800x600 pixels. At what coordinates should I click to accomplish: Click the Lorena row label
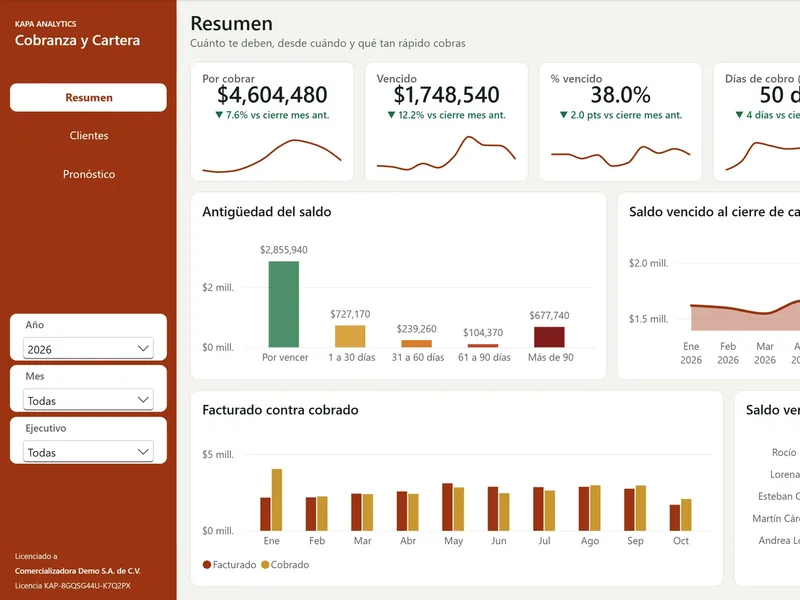point(785,474)
